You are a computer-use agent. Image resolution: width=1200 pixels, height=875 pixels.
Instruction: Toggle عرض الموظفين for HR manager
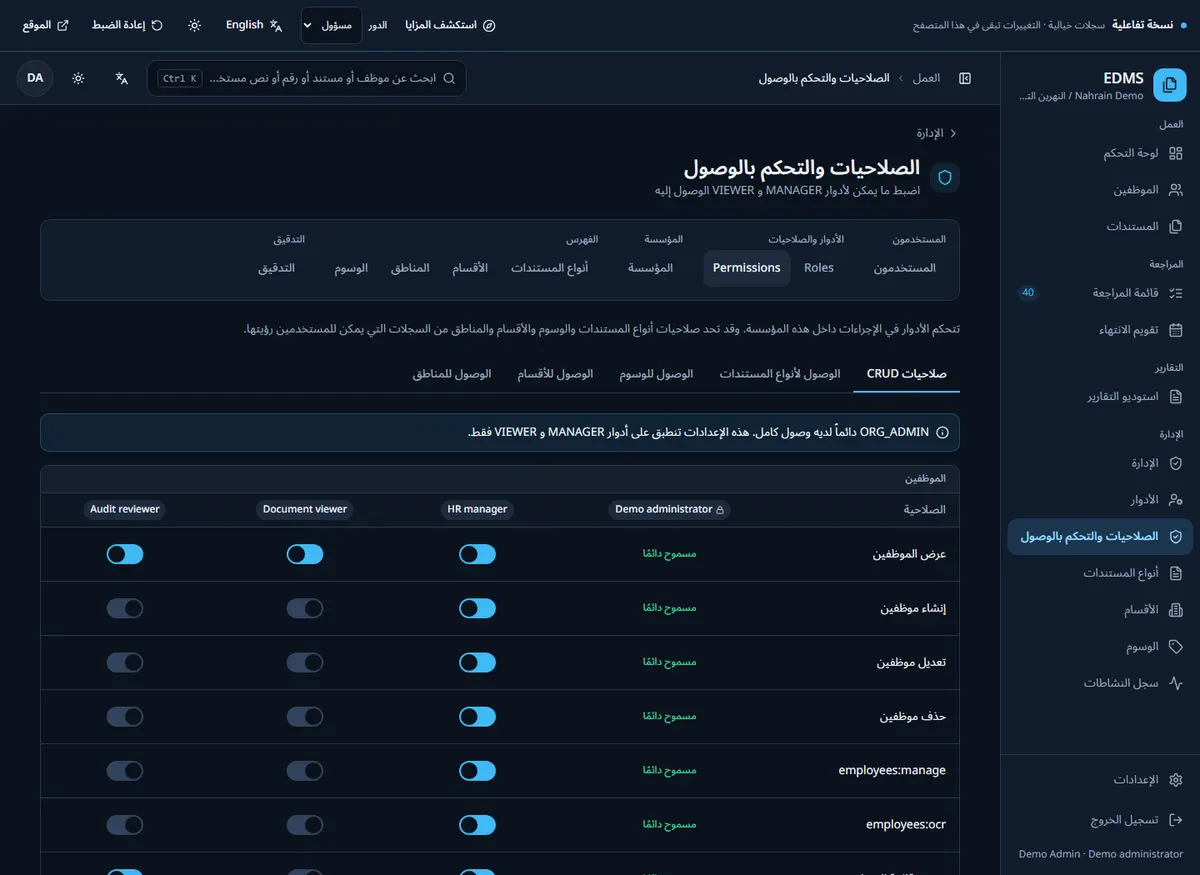tap(478, 554)
